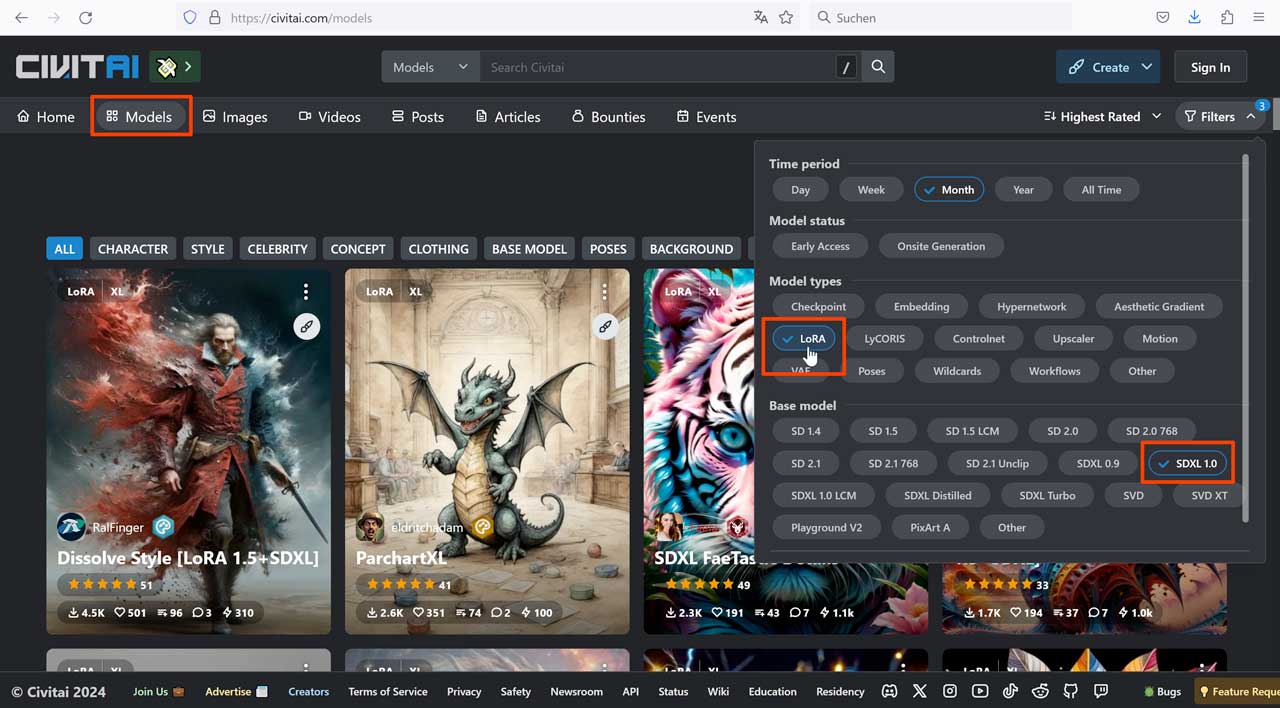Focus the Search Civitai input field
This screenshot has height=708, width=1280.
point(658,67)
